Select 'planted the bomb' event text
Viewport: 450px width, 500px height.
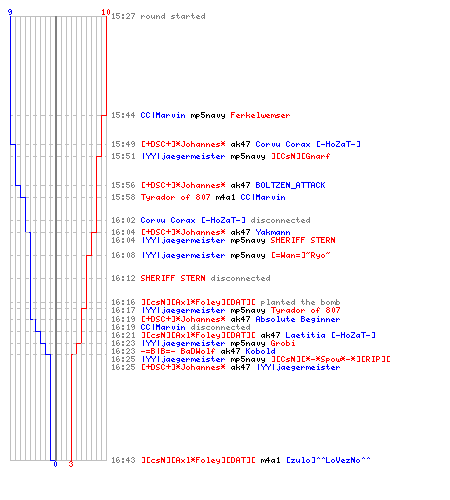point(300,302)
